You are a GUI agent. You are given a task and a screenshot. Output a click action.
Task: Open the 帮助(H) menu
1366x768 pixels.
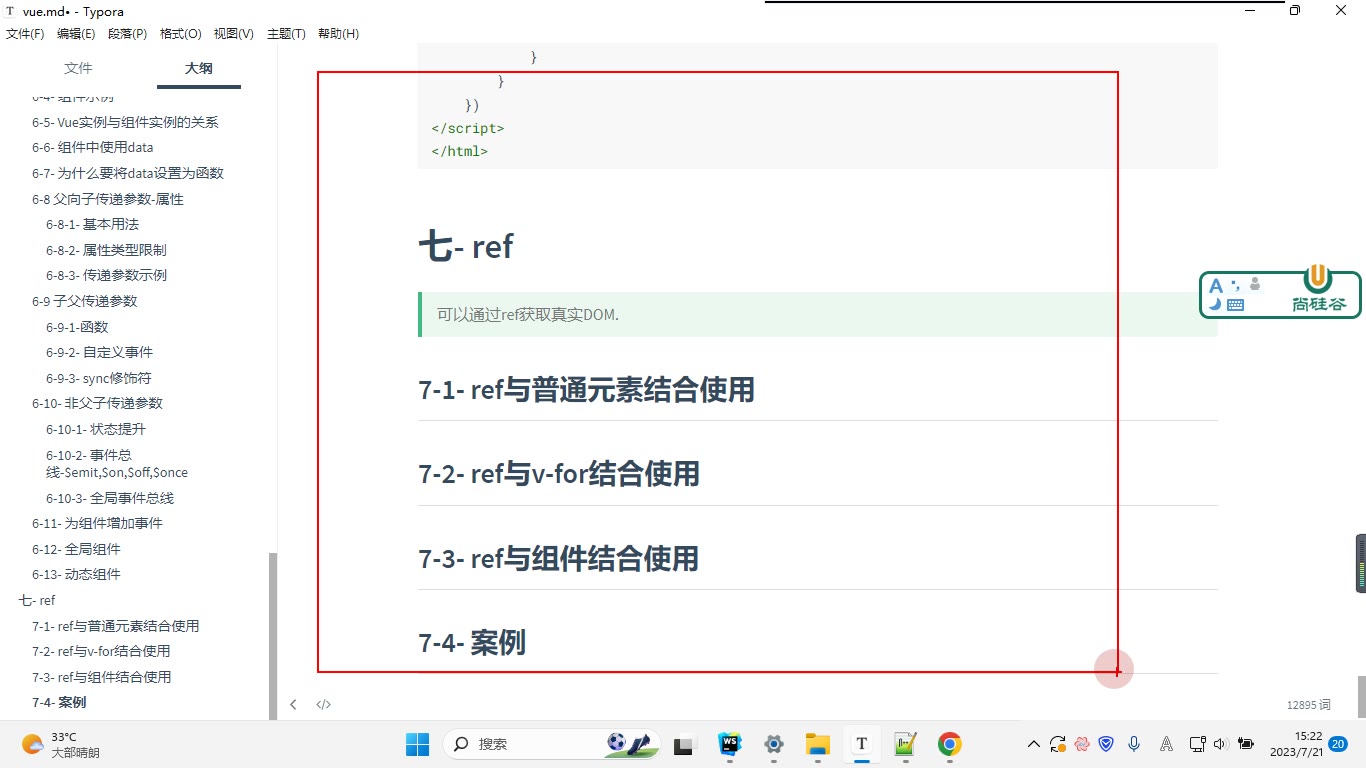[x=338, y=34]
